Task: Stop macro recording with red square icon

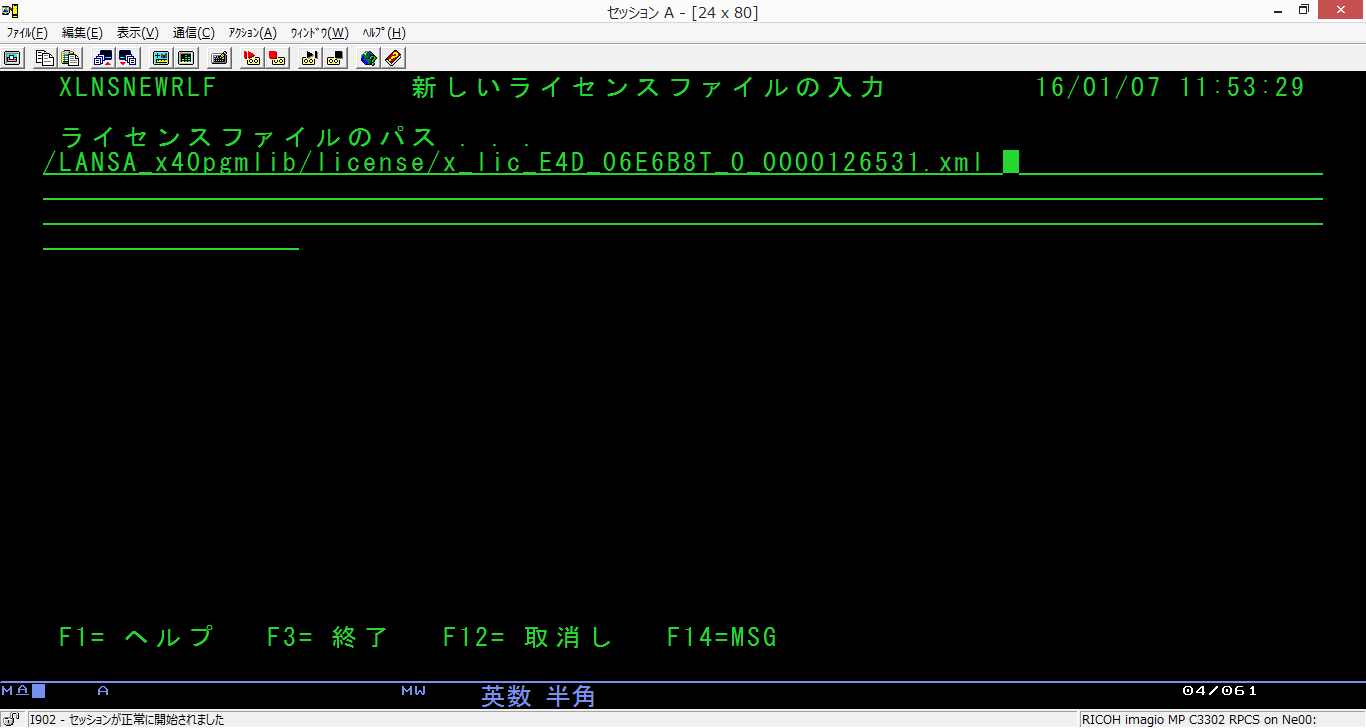Action: point(277,58)
